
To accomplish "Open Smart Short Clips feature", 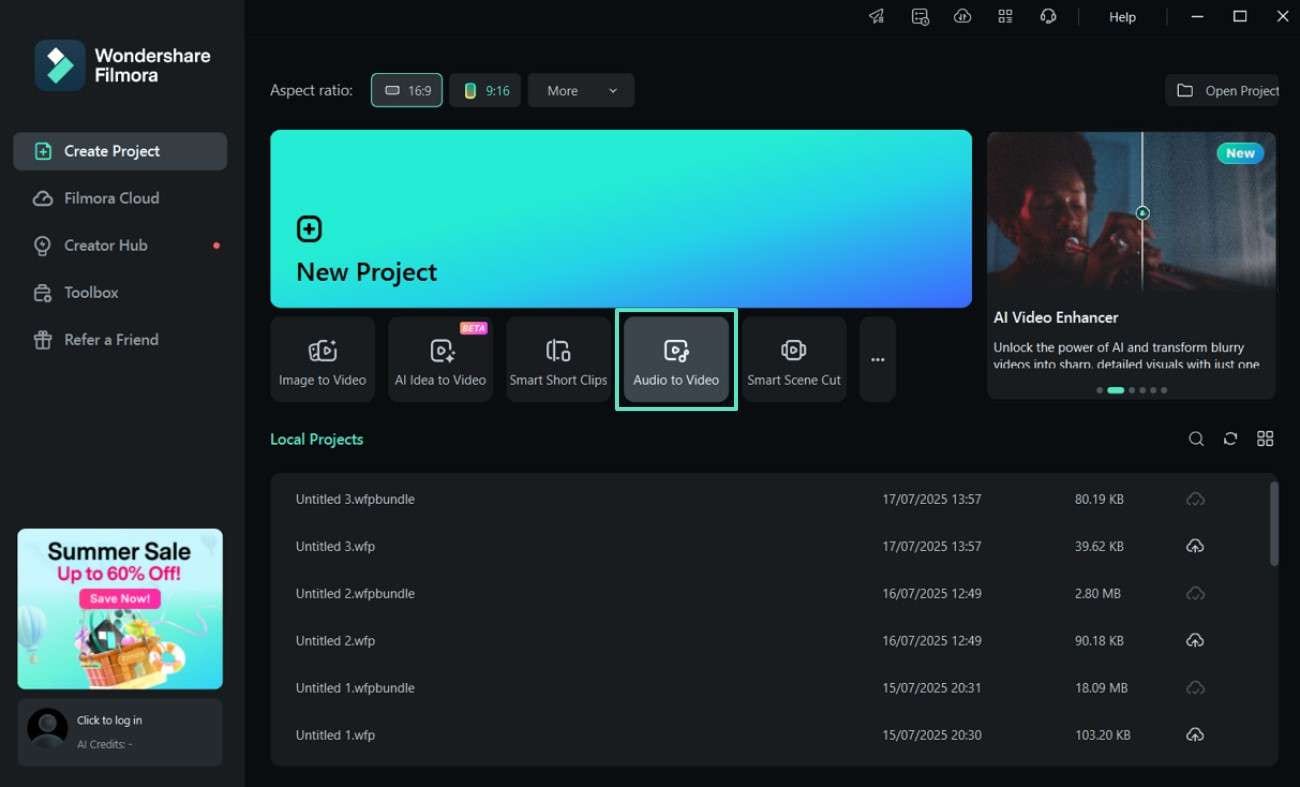I will coord(558,360).
